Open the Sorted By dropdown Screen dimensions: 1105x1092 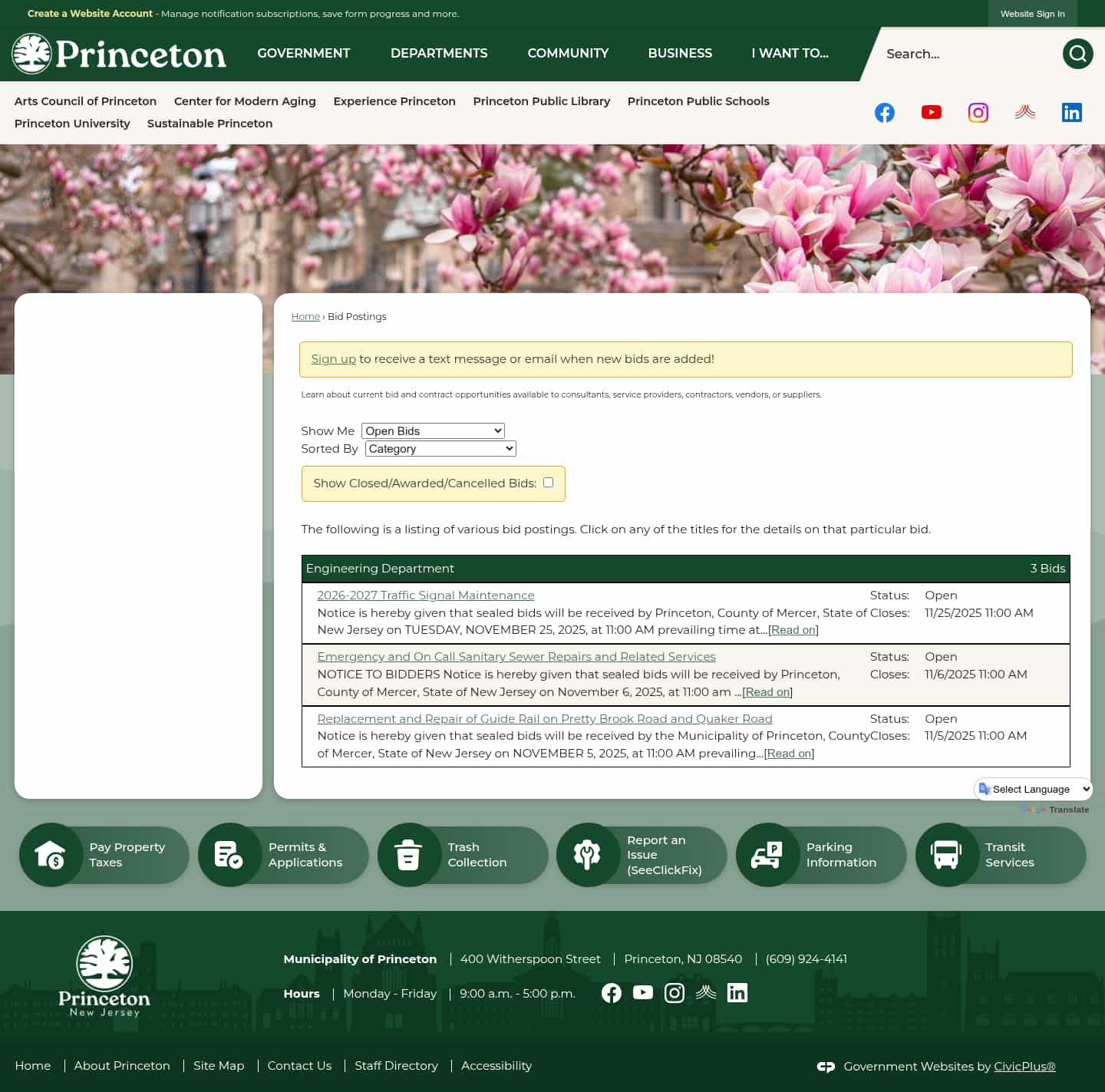[x=440, y=448]
